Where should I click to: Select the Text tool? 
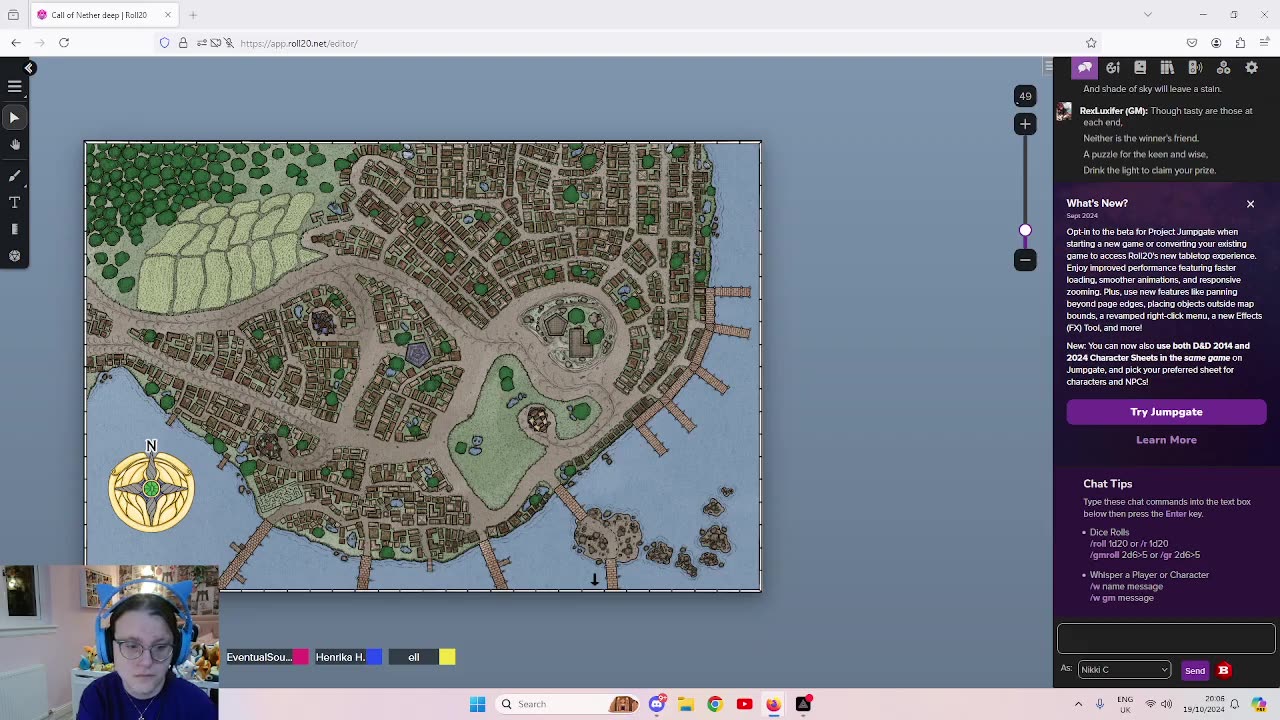click(15, 202)
